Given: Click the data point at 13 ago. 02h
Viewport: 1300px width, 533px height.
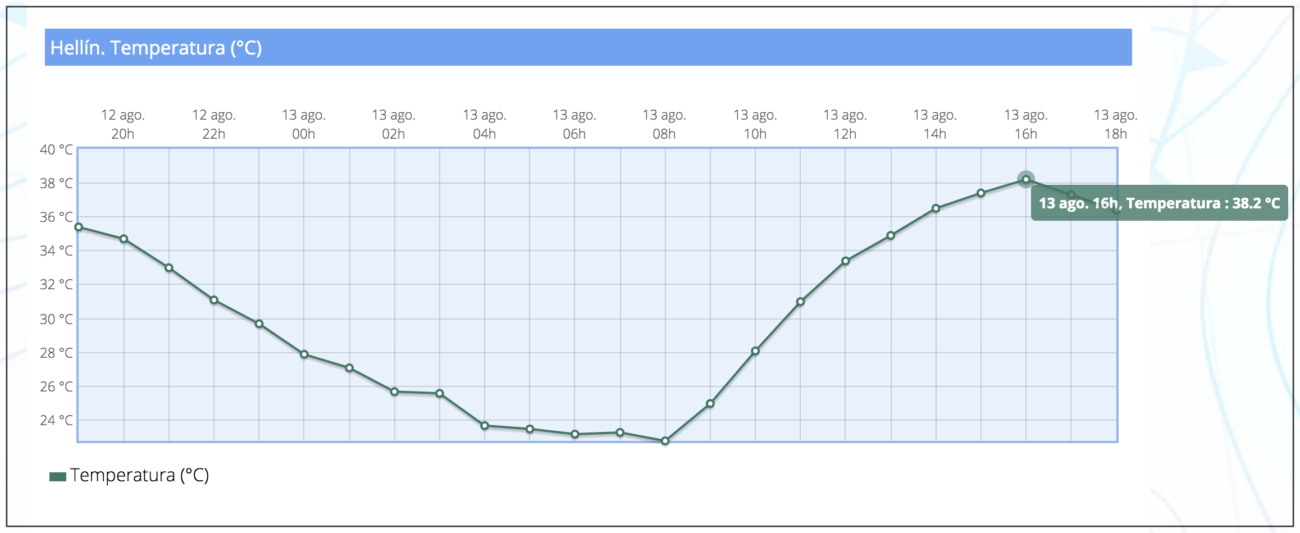Looking at the screenshot, I should [x=395, y=392].
